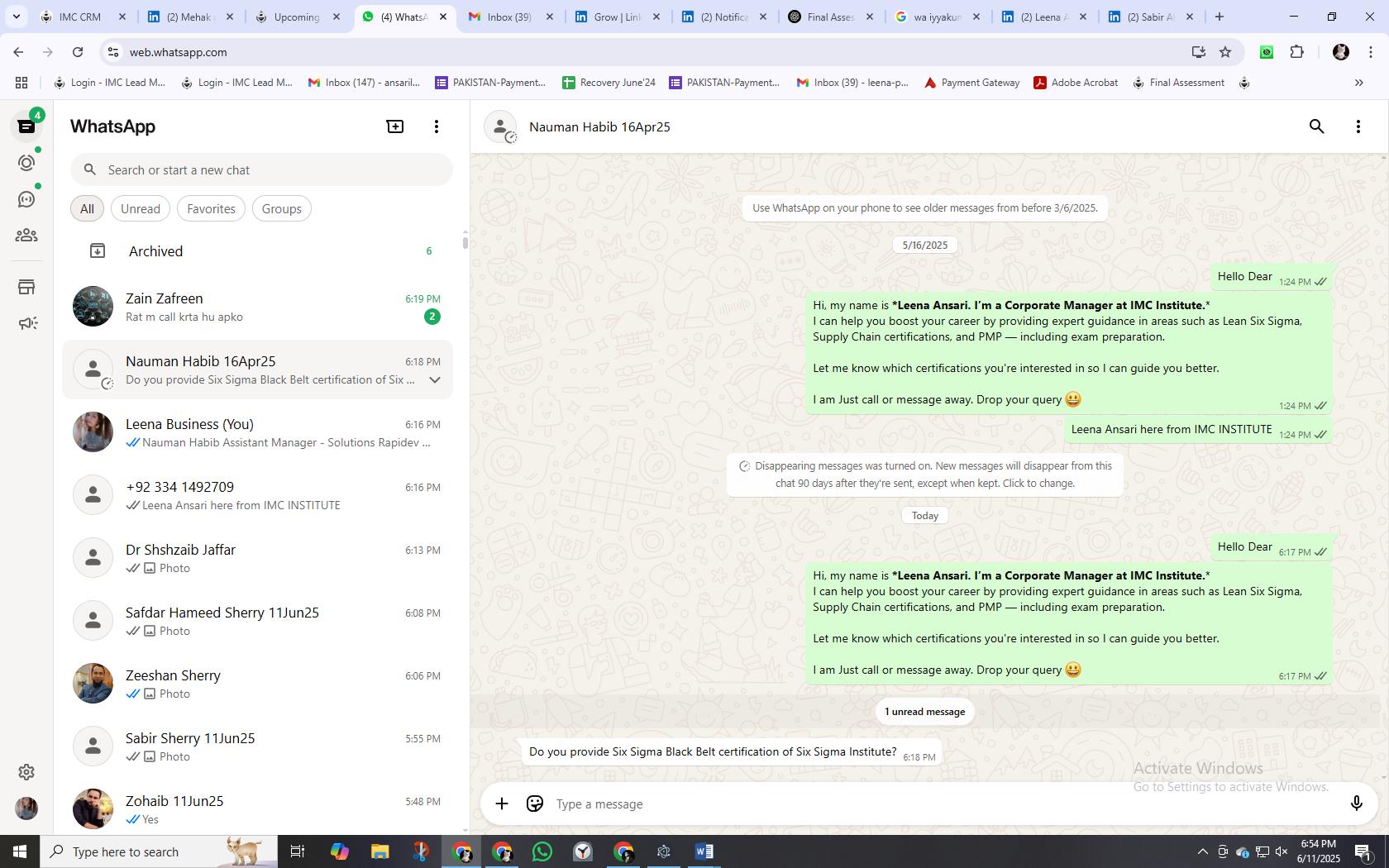Switch to the IMC CRM browser tab
Viewport: 1389px width, 868px height.
tap(80, 17)
